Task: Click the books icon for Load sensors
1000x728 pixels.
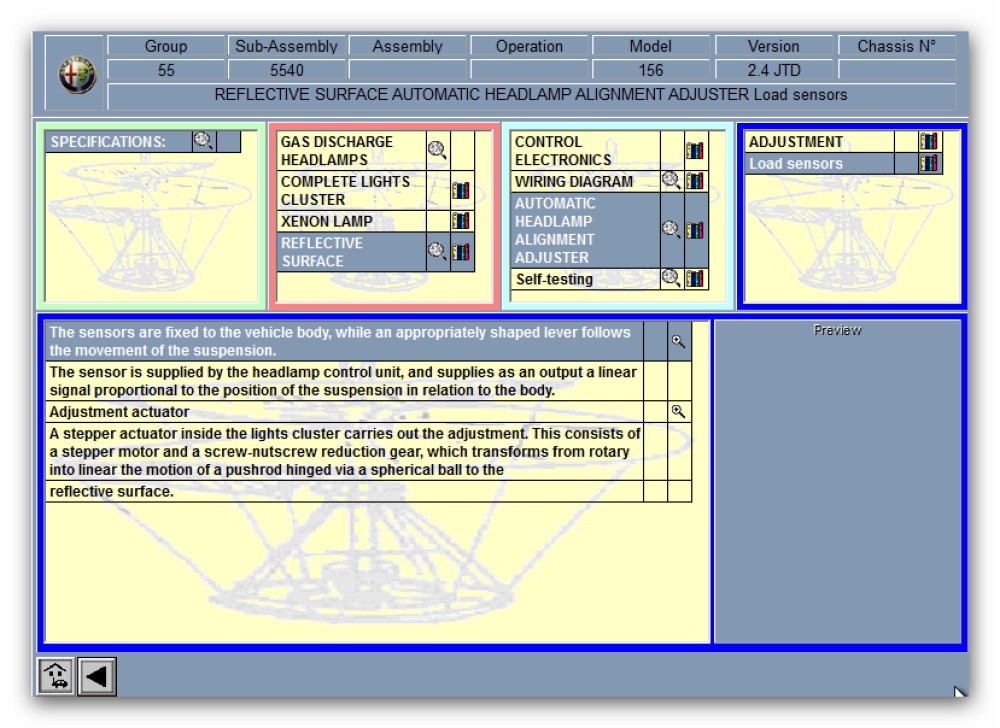Action: [x=929, y=163]
